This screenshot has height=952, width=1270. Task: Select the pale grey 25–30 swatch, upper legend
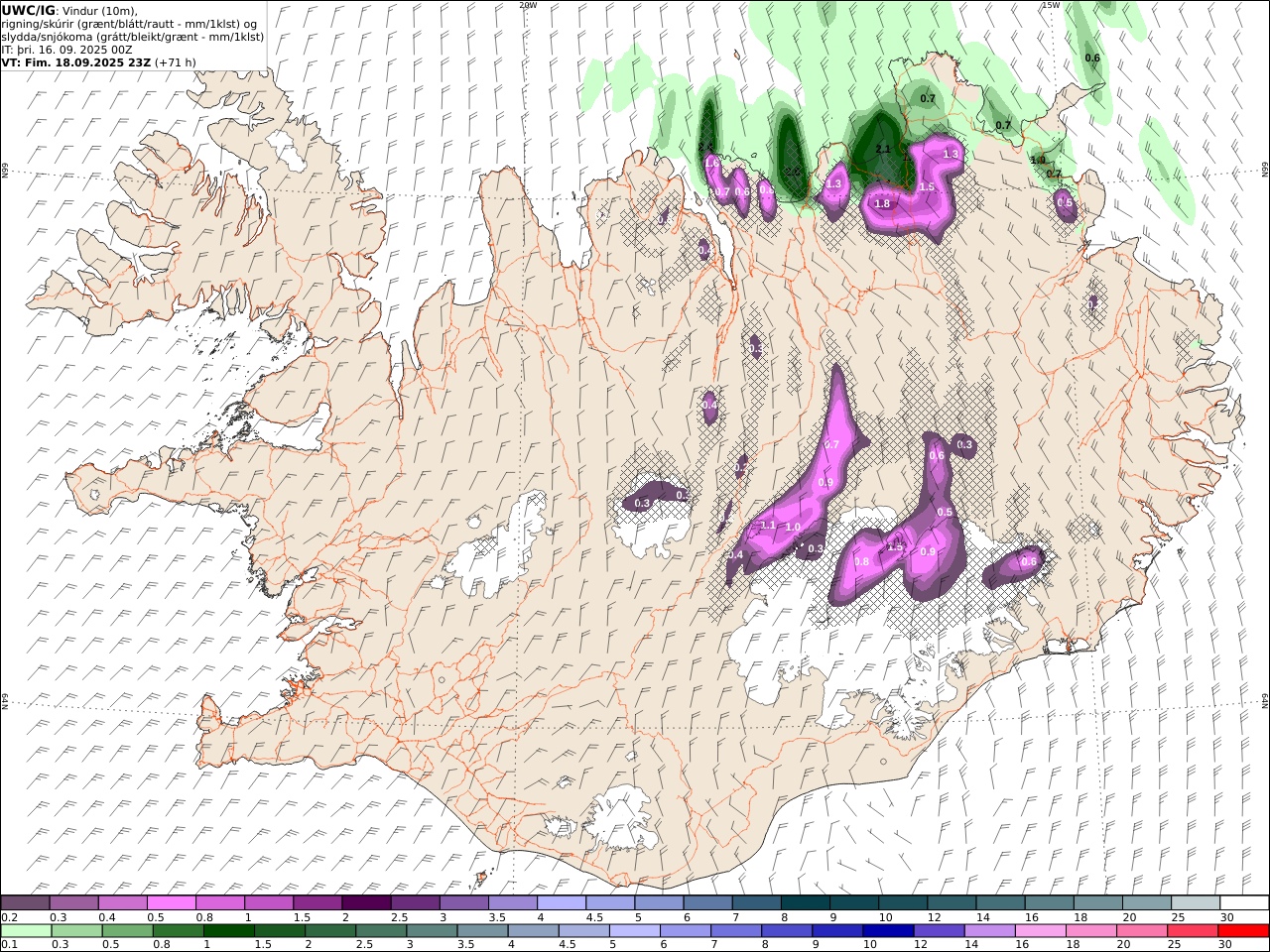pos(1197,902)
